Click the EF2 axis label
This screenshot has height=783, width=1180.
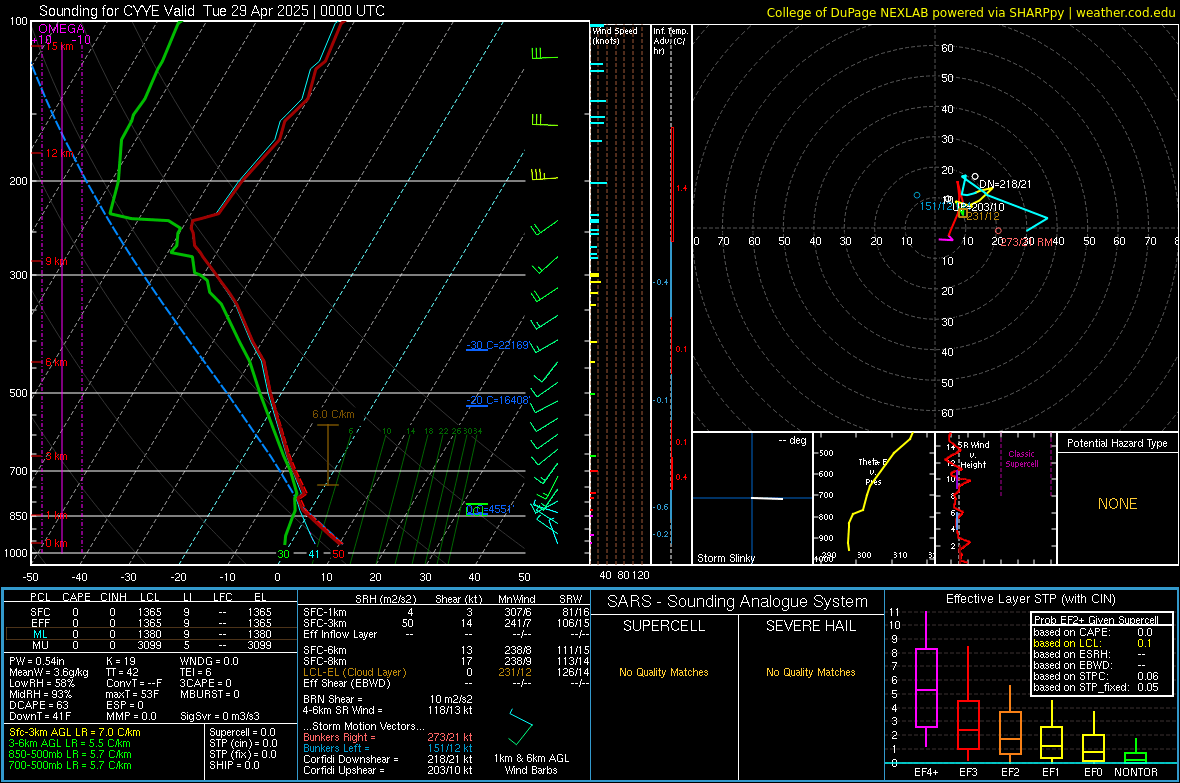point(1010,772)
